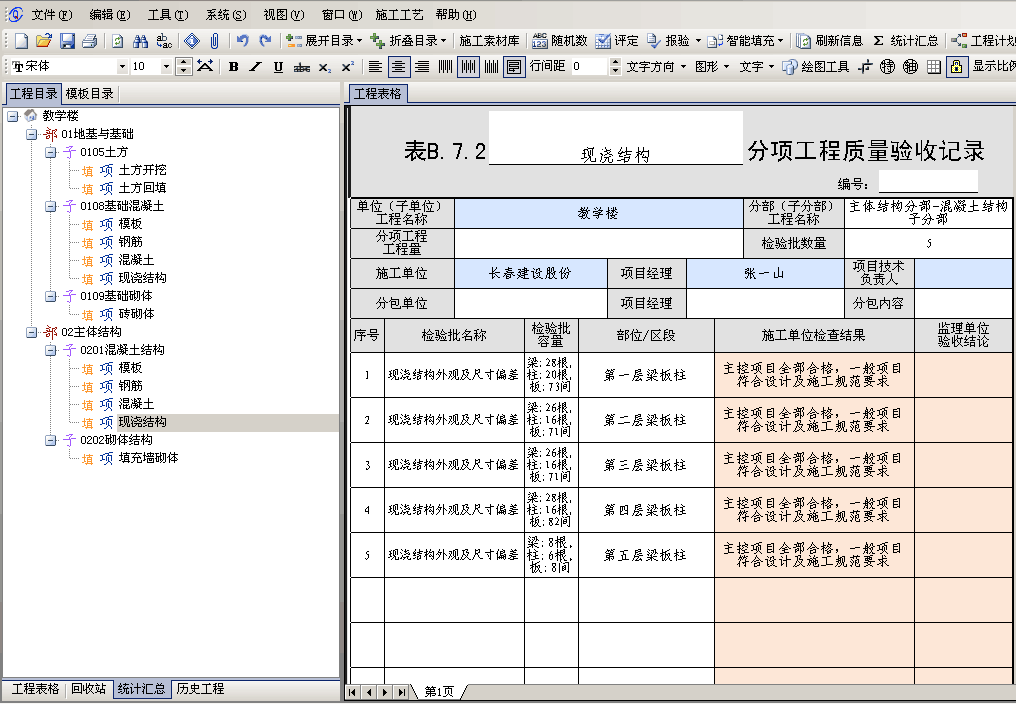Click the 刷新信息 refresh info button
Image resolution: width=1016 pixels, height=704 pixels.
coord(829,41)
